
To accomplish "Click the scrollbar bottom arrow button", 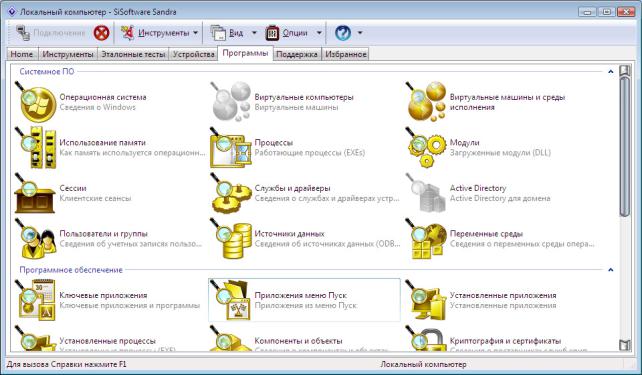I will pos(625,345).
